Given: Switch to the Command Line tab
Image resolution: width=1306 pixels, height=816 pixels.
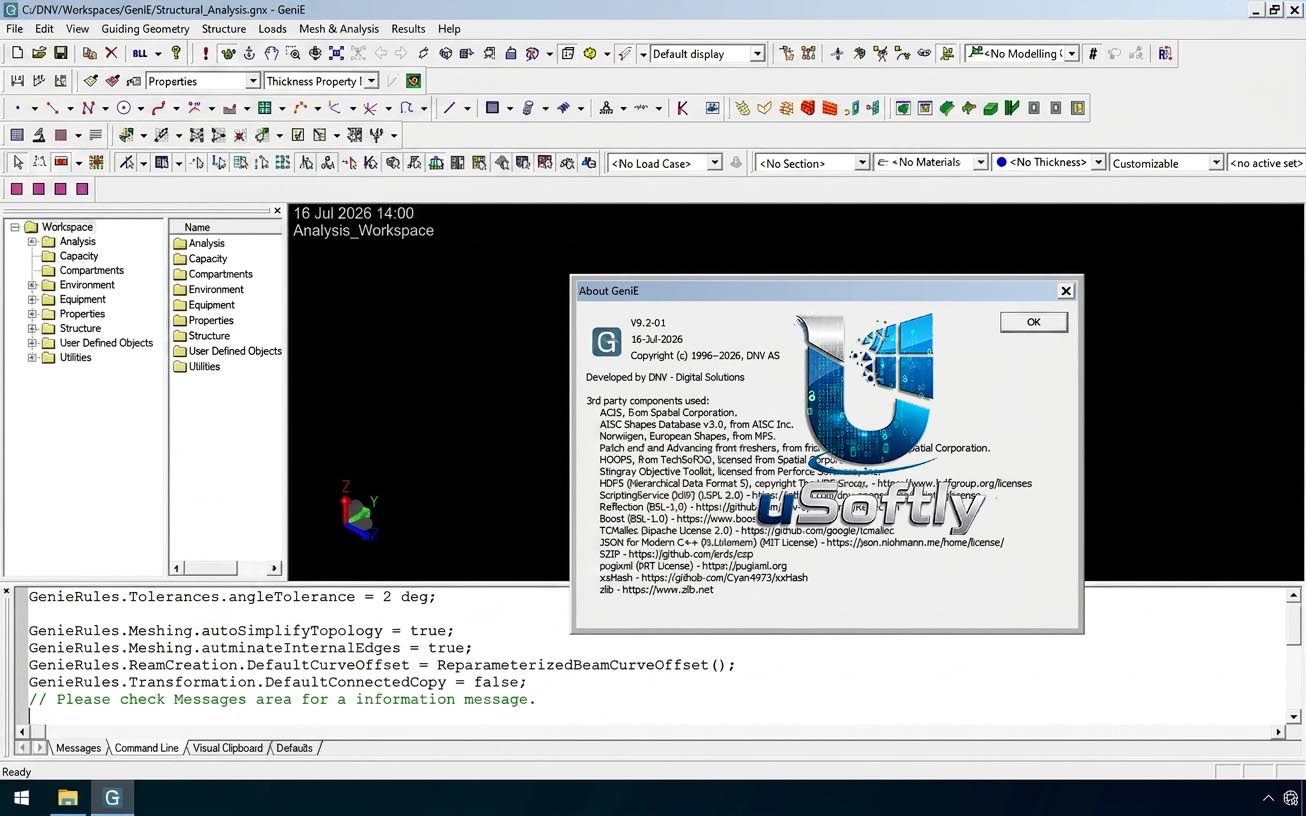Looking at the screenshot, I should 146,748.
